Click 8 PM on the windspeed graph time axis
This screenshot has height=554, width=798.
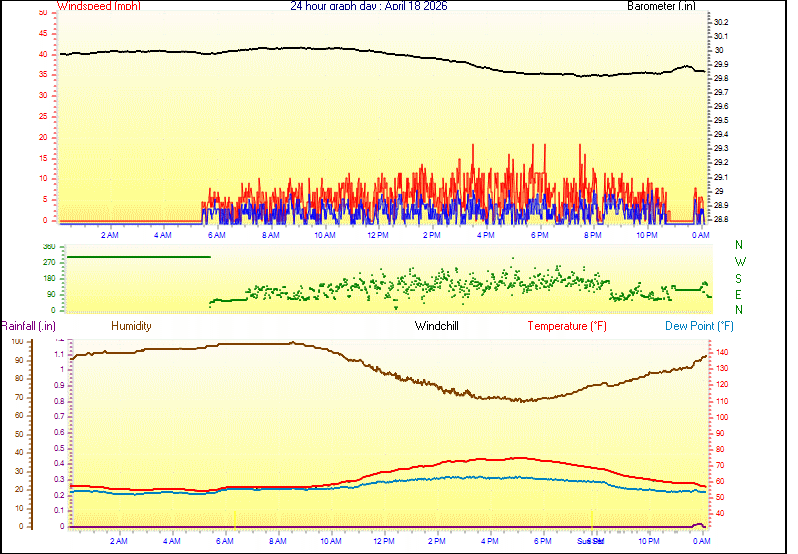[592, 235]
